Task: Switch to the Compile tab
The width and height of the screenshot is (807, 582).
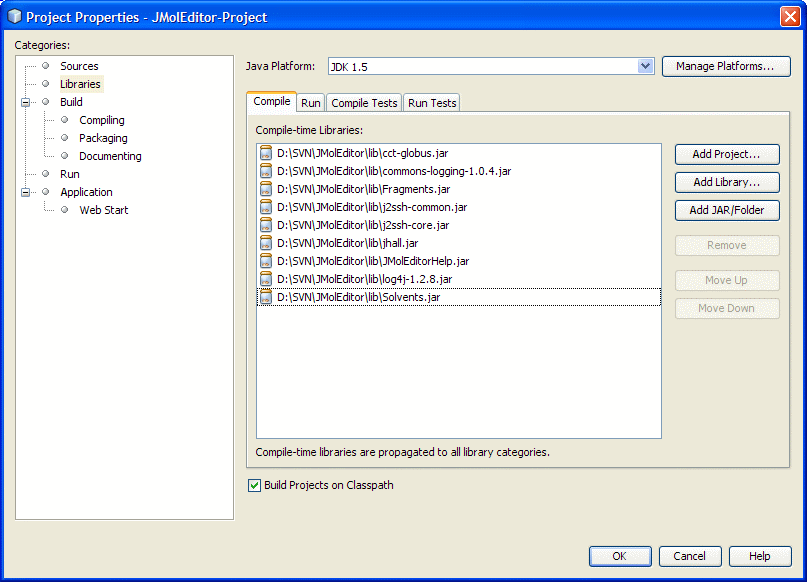Action: (x=272, y=101)
